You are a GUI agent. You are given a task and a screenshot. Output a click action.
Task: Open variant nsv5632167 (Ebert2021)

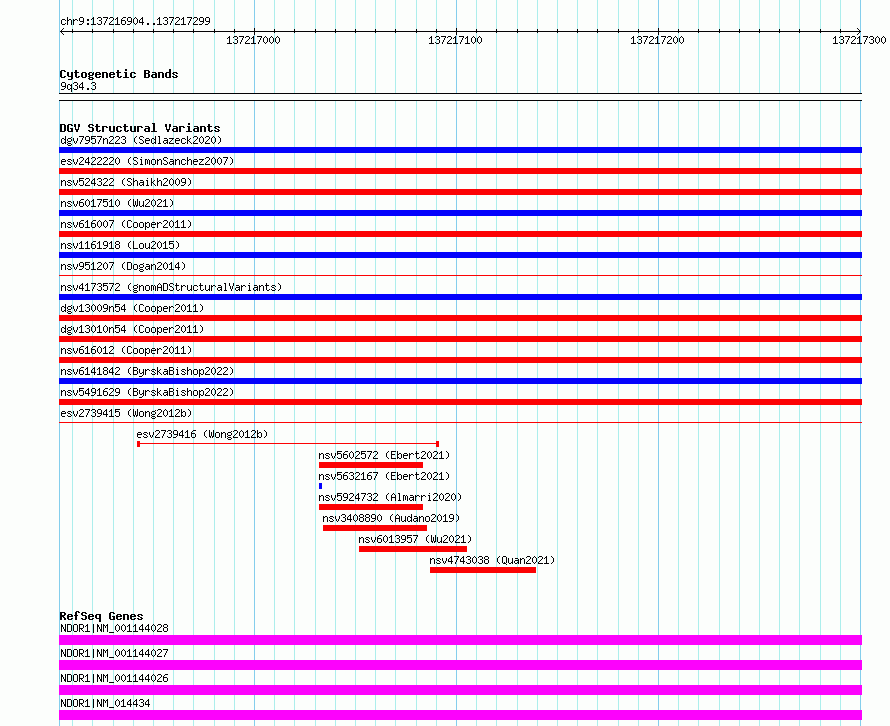click(384, 476)
